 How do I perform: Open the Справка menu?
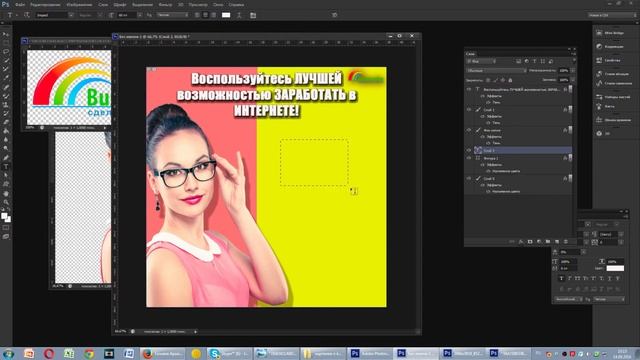[x=236, y=4]
